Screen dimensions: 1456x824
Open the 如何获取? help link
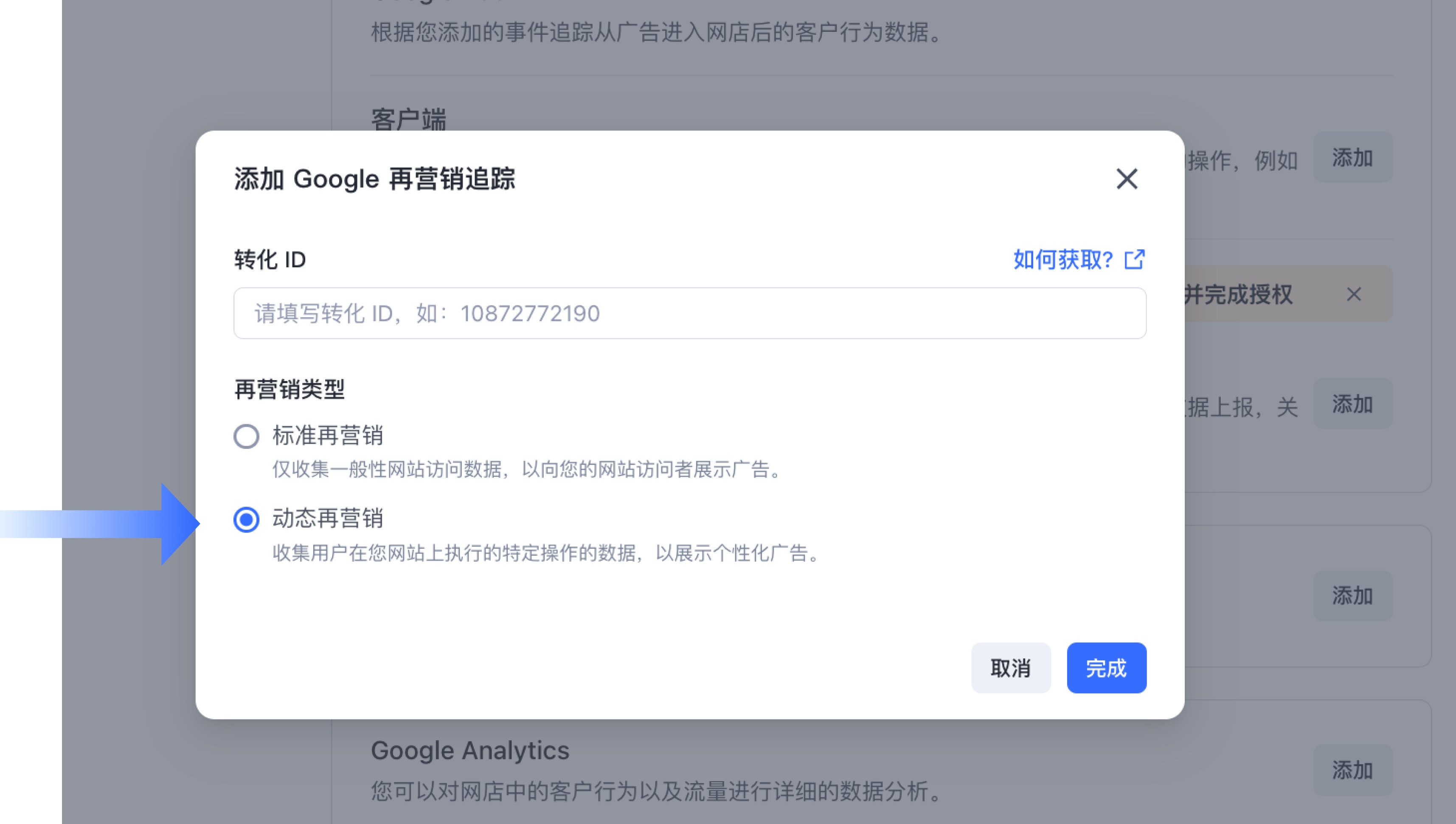tap(1063, 260)
